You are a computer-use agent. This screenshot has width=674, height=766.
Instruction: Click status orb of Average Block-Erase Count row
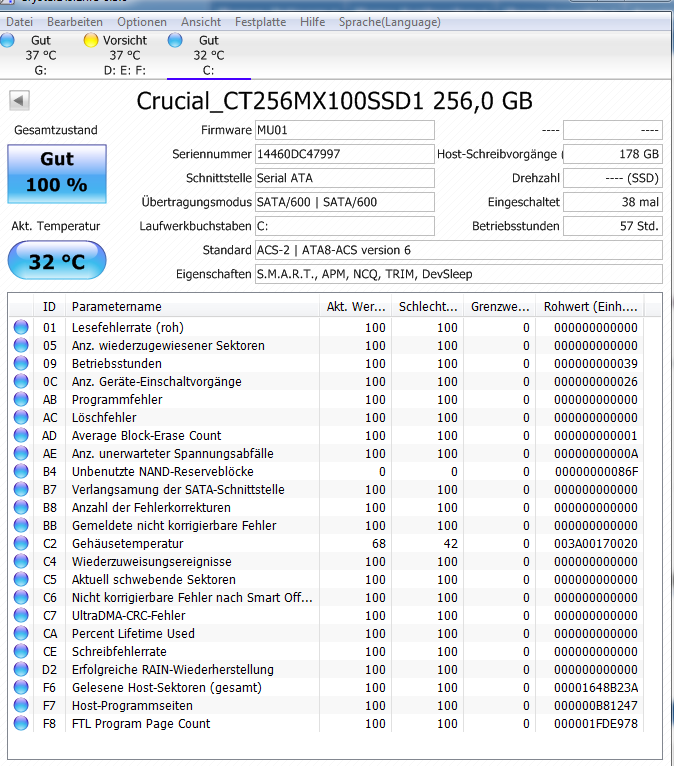[21, 435]
